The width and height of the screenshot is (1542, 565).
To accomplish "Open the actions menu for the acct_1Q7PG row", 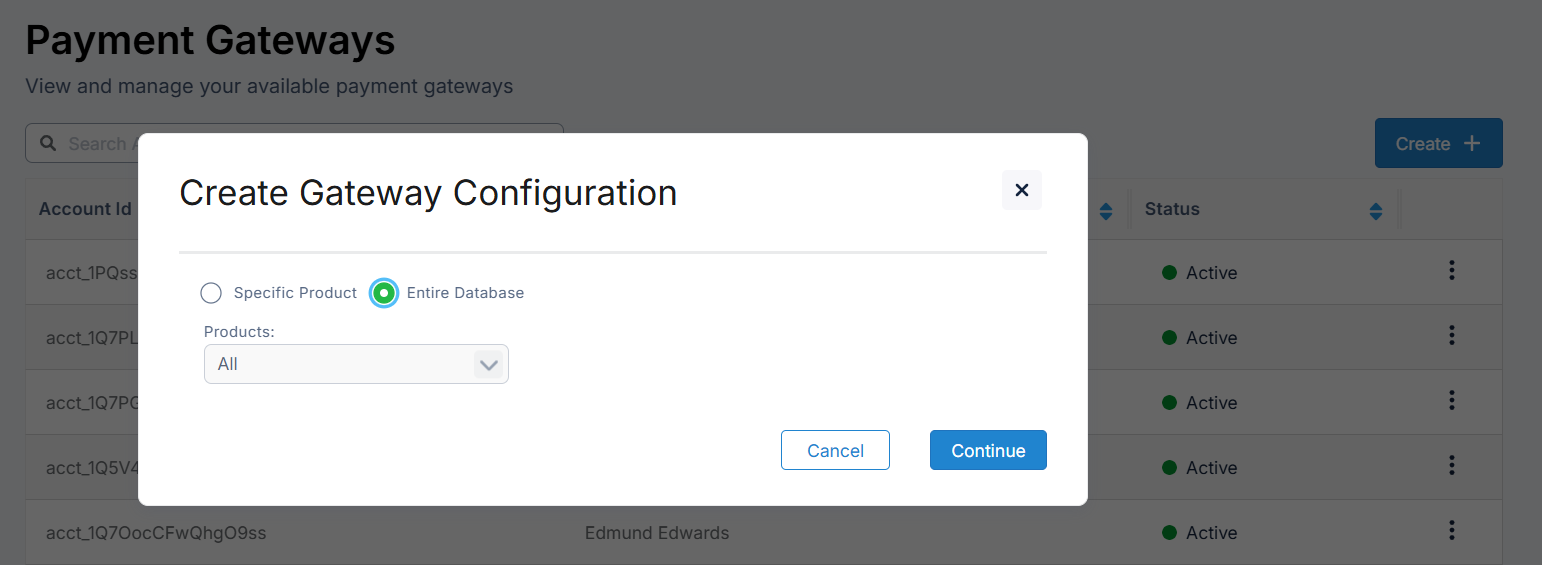I will (x=1451, y=401).
